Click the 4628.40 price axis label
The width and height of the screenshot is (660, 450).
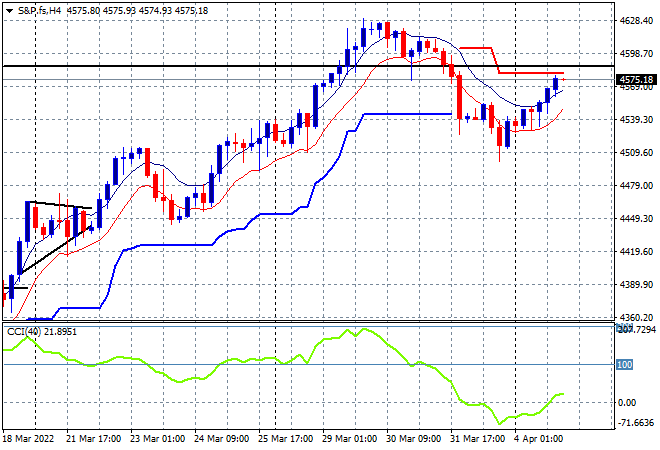636,21
